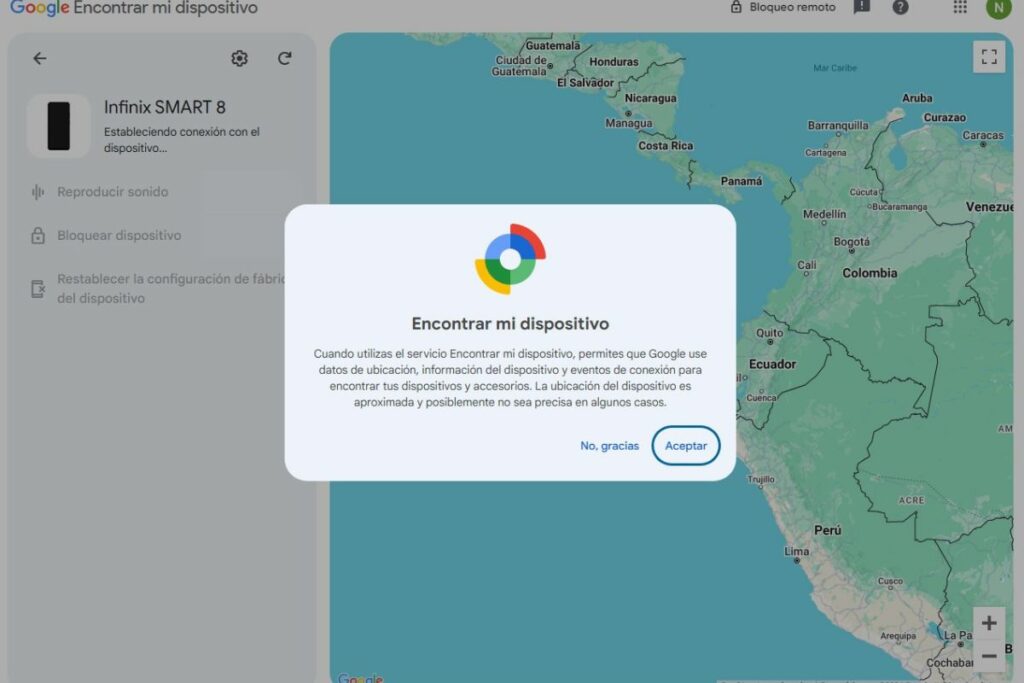Refresh device location with the reload icon
Screen dimensions: 1024x683
[x=285, y=58]
